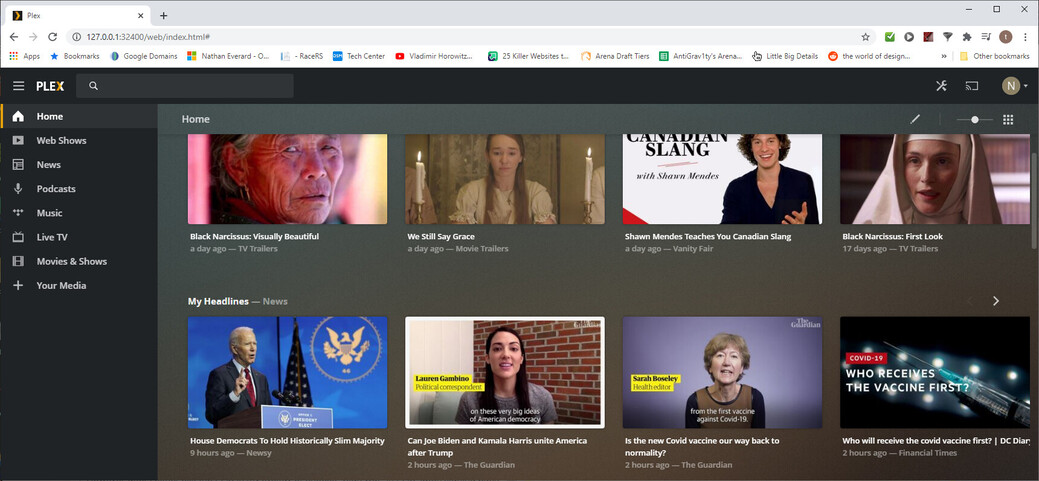Click House Democrats To Hold Historically Slim Majority
Screen dimensions: 1039x481
tap(287, 441)
